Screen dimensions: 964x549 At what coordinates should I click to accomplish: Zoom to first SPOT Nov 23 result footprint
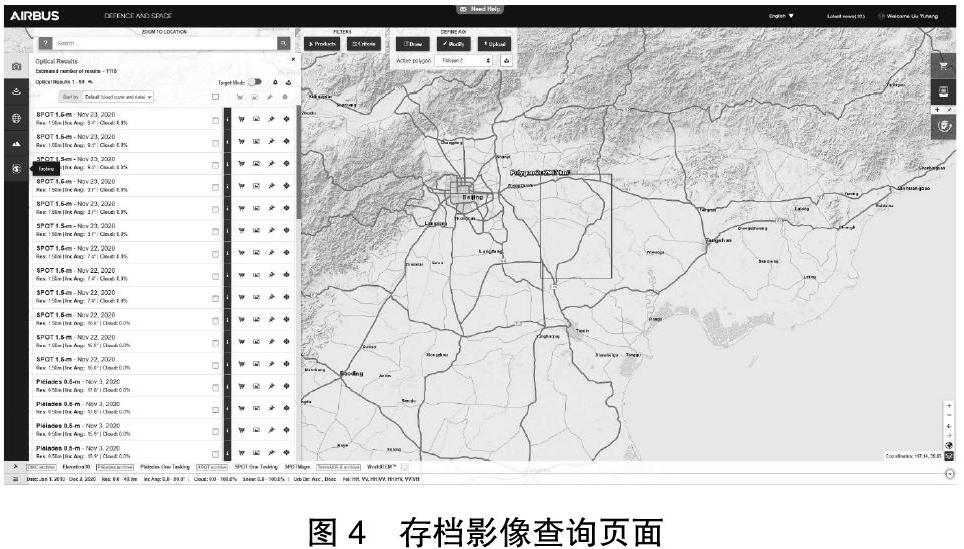point(286,119)
